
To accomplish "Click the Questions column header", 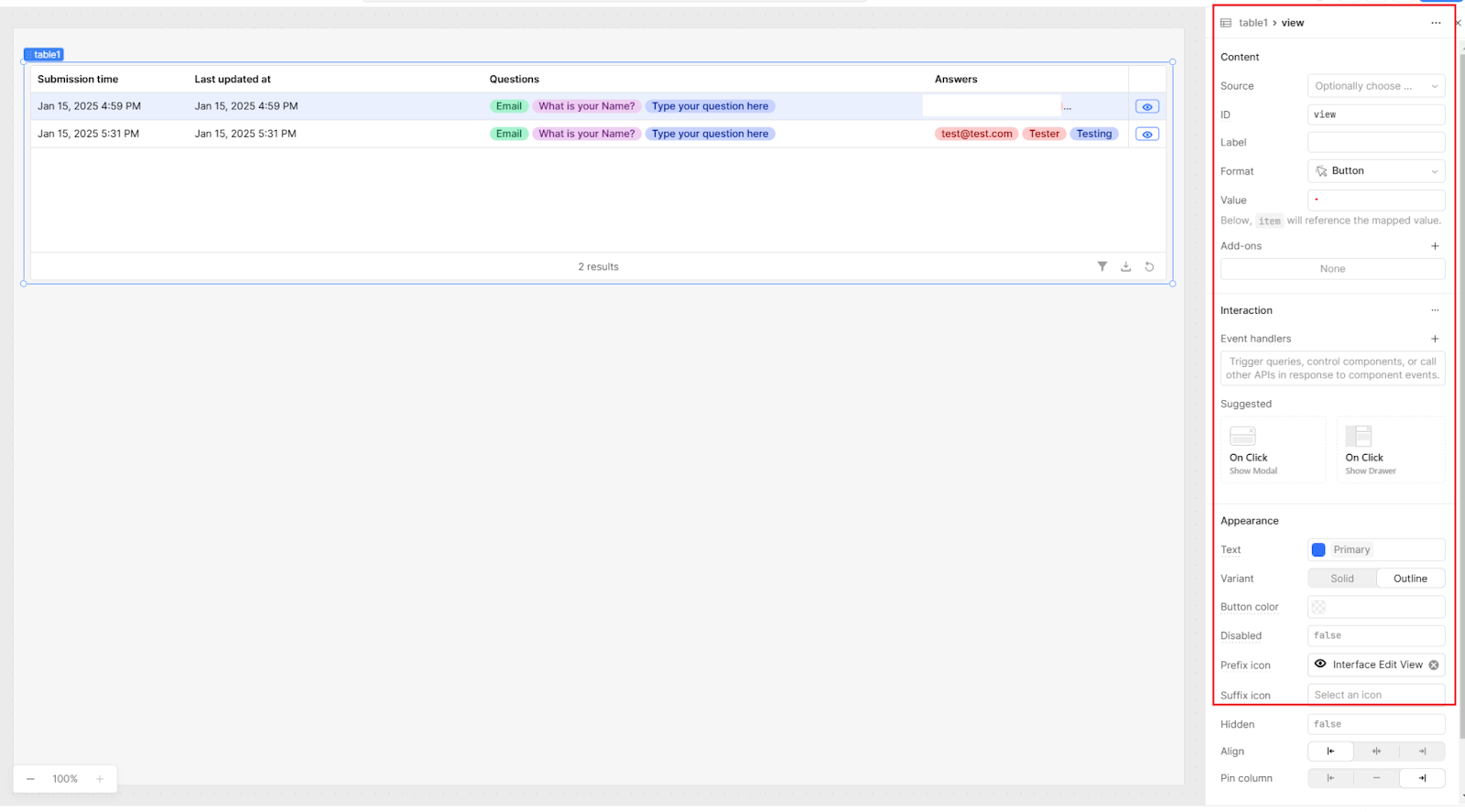I will [515, 80].
